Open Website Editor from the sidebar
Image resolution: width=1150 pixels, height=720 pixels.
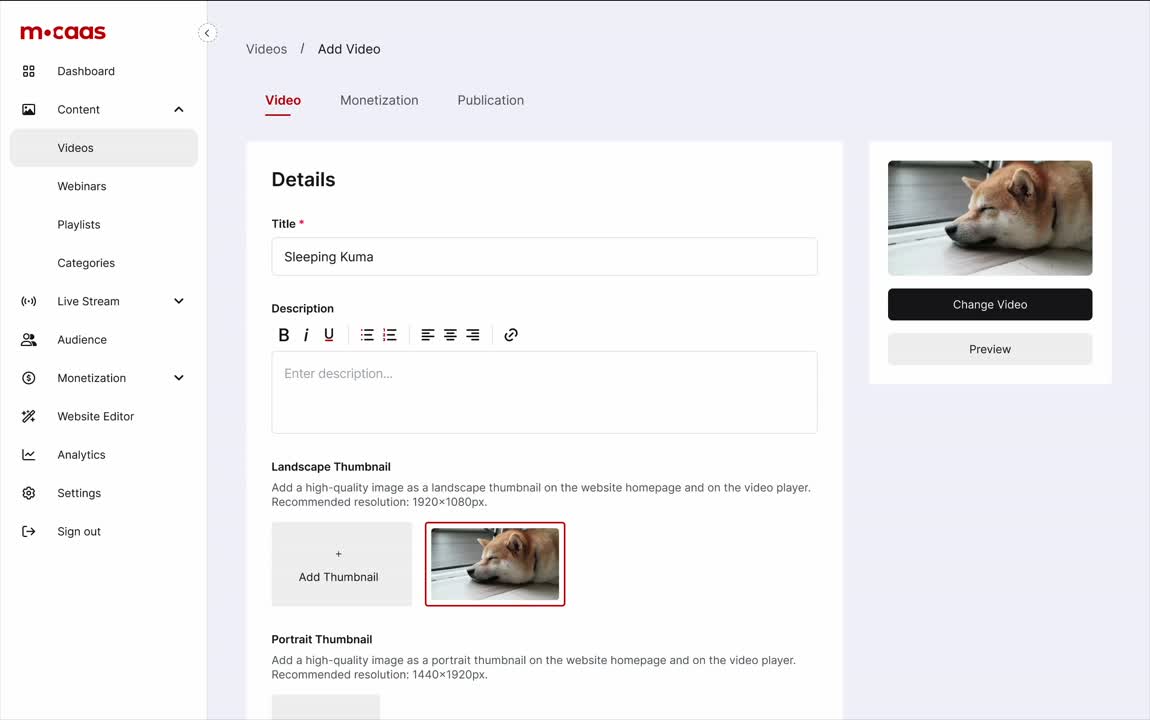95,416
